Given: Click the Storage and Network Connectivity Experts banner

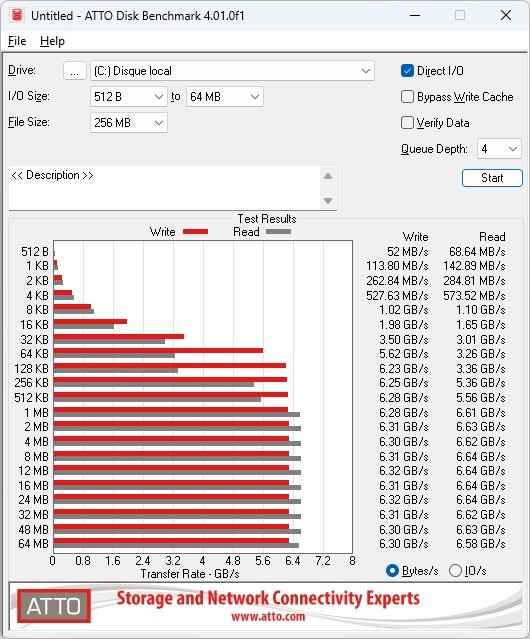Looking at the screenshot, I should [268, 598].
